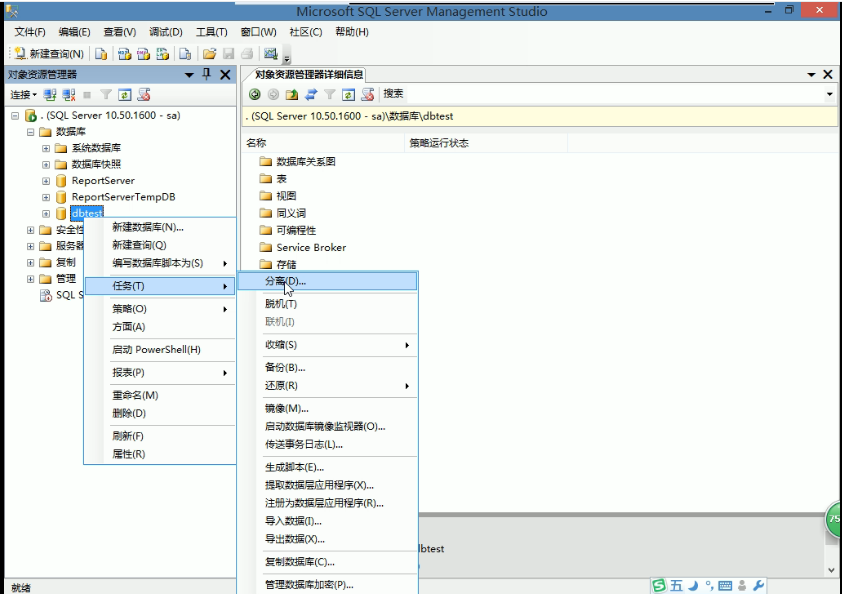The width and height of the screenshot is (842, 594).
Task: Click the wrench settings icon in IME bar
Action: click(758, 585)
